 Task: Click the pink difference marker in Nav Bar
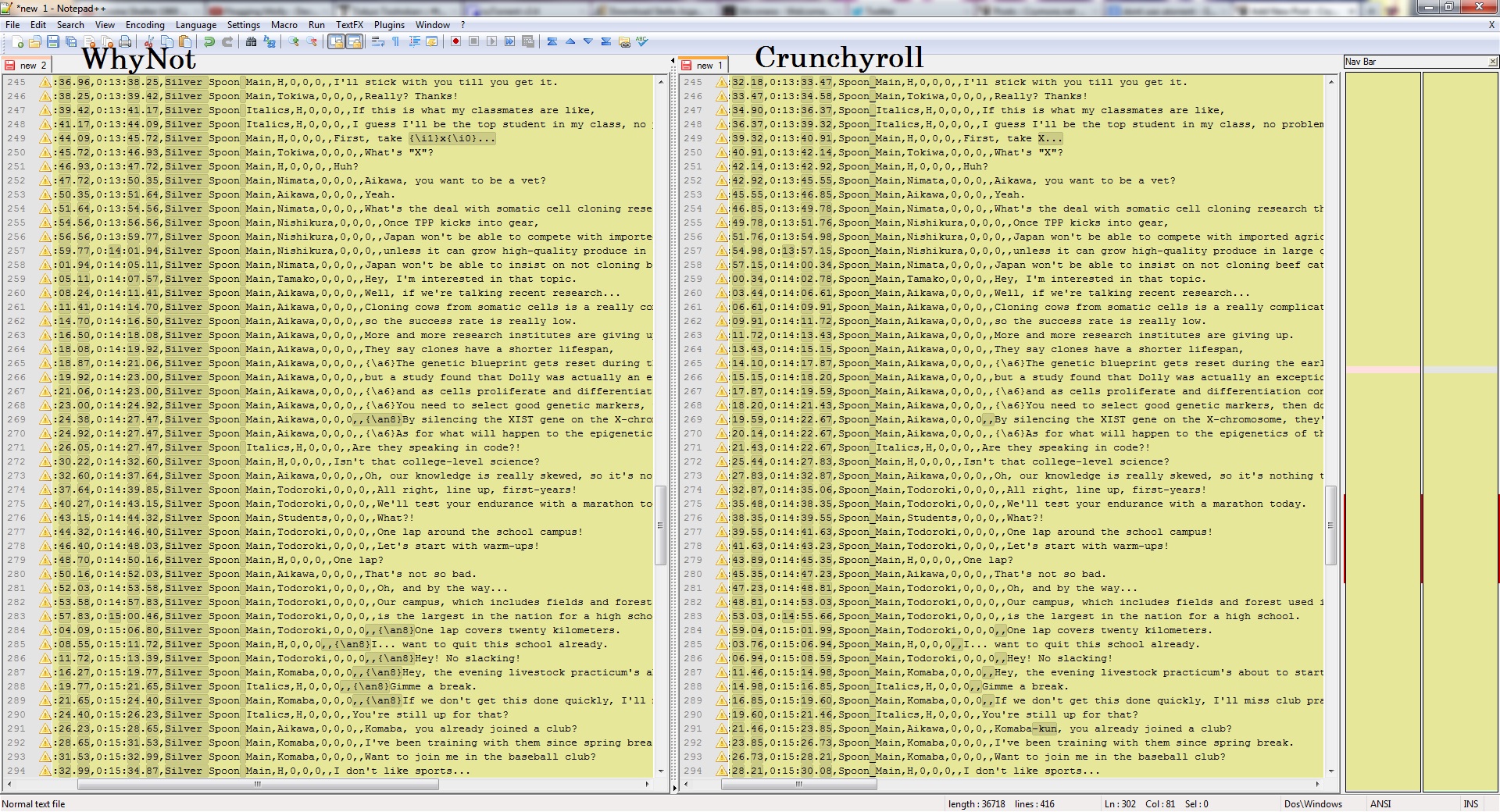(1383, 369)
